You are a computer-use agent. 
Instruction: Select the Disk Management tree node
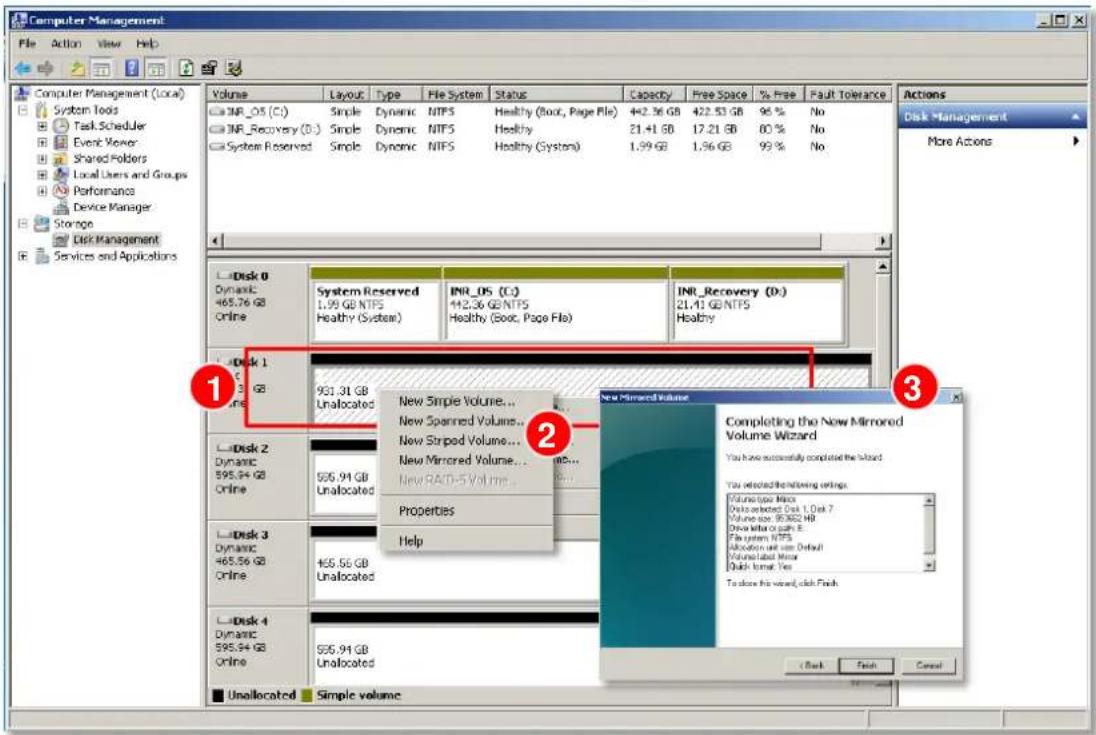(116, 240)
